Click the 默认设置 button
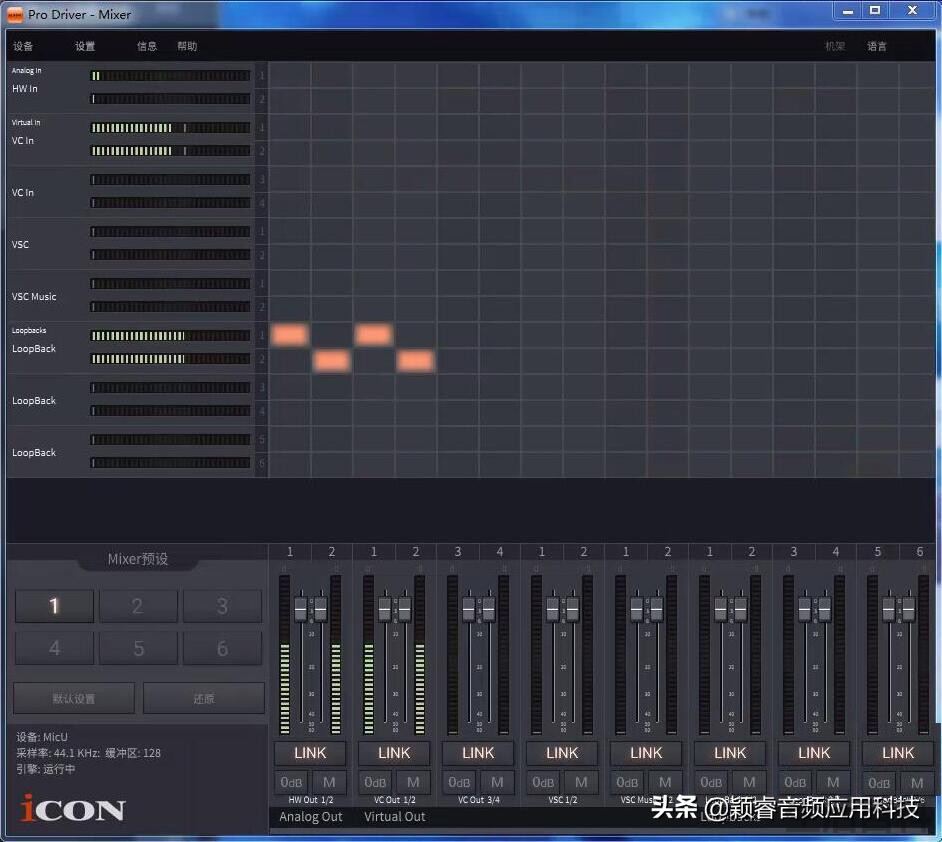Screen dimensions: 942x842 (74, 698)
